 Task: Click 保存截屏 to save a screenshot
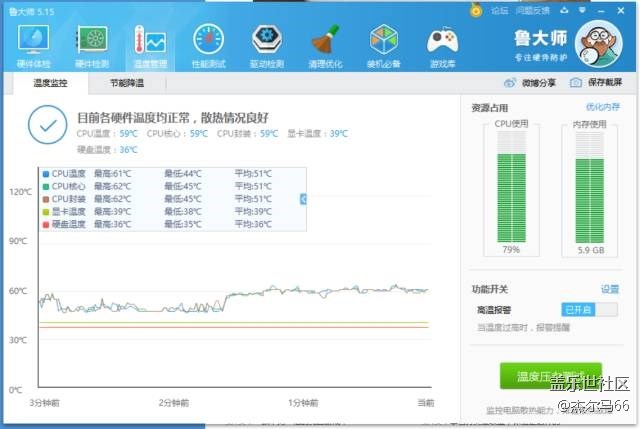tap(598, 83)
